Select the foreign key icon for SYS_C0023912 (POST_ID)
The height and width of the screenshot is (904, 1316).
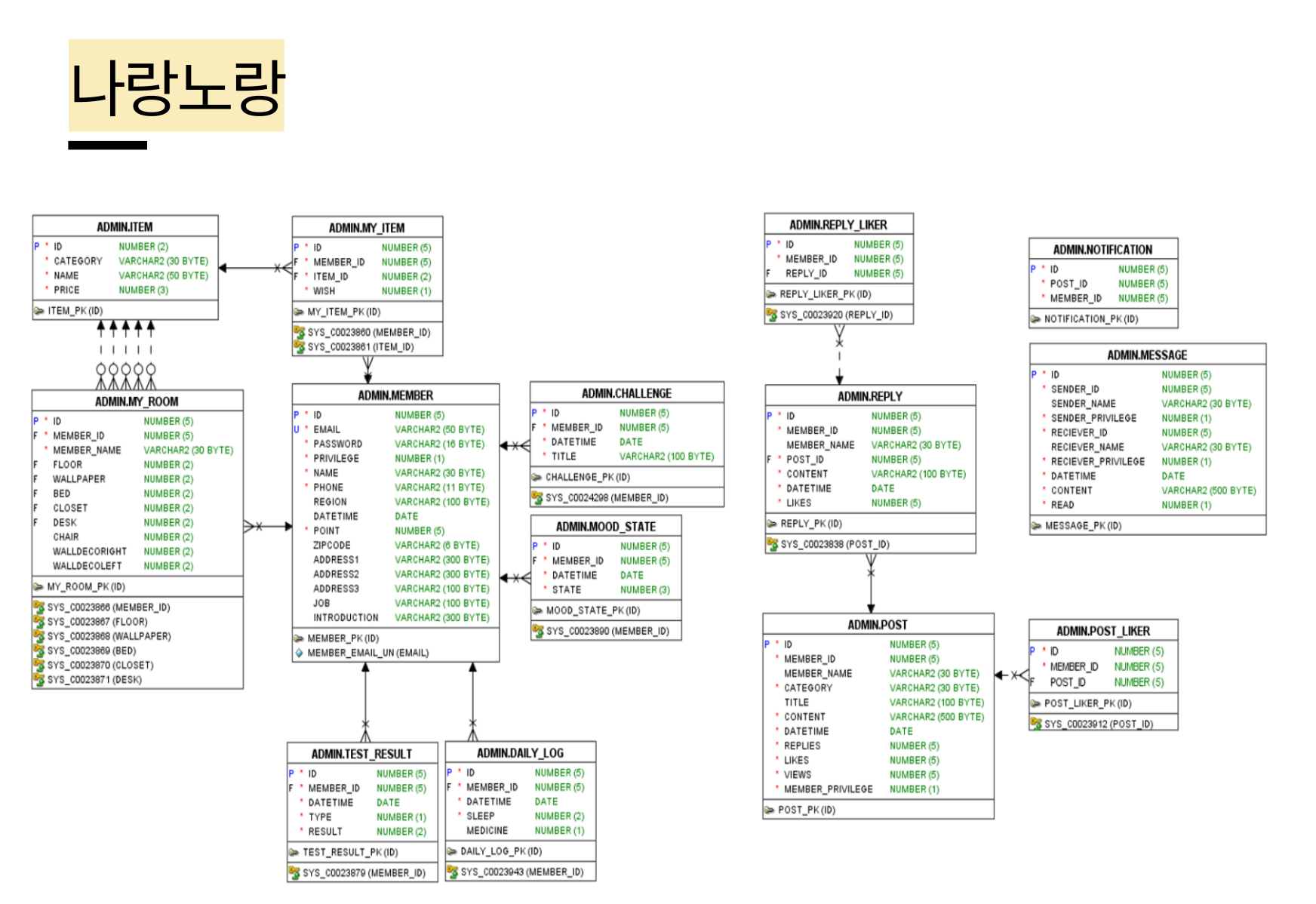(1036, 724)
